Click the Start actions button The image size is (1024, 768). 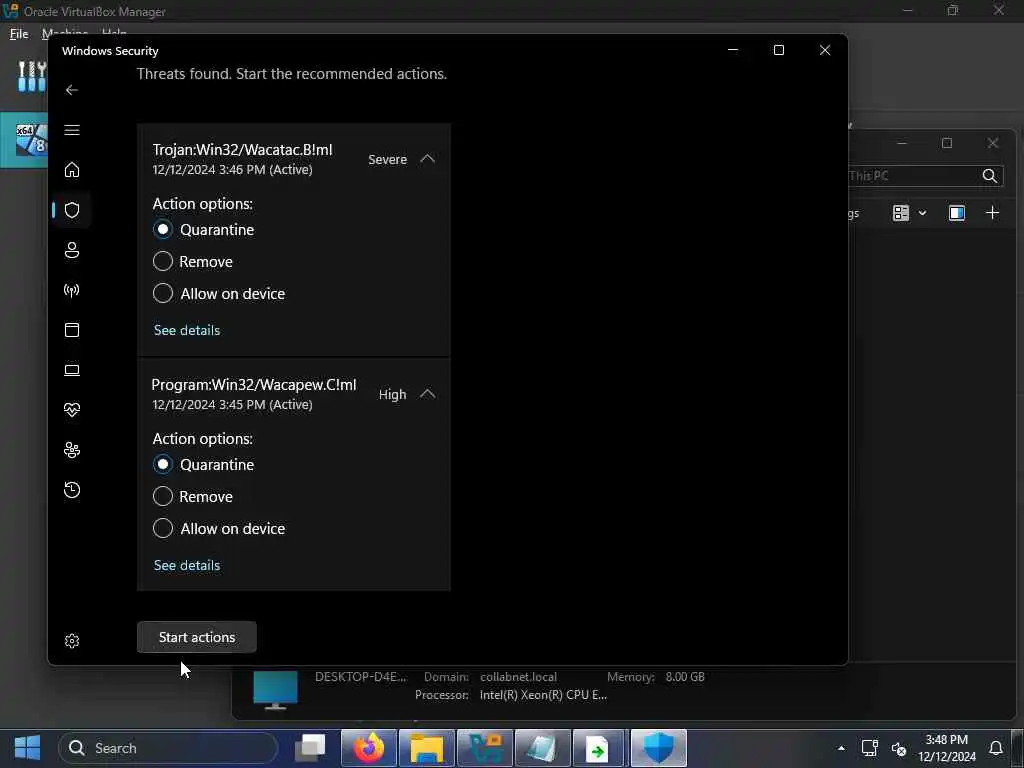(x=197, y=637)
